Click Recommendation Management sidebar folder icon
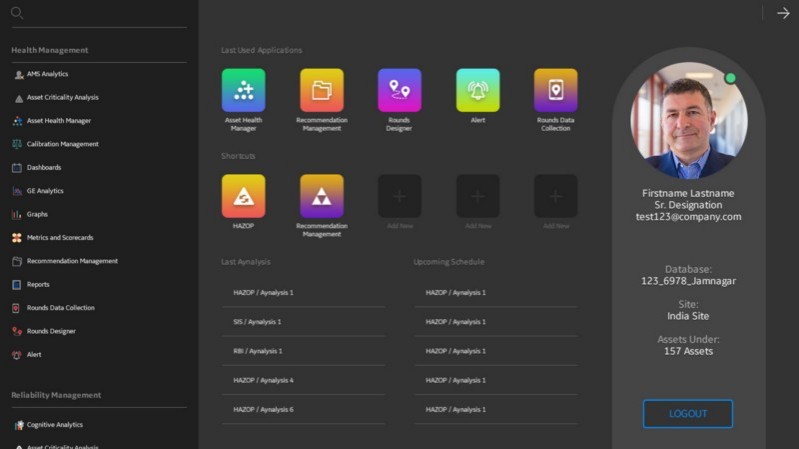Screen dimensions: 799x449 click(17, 261)
